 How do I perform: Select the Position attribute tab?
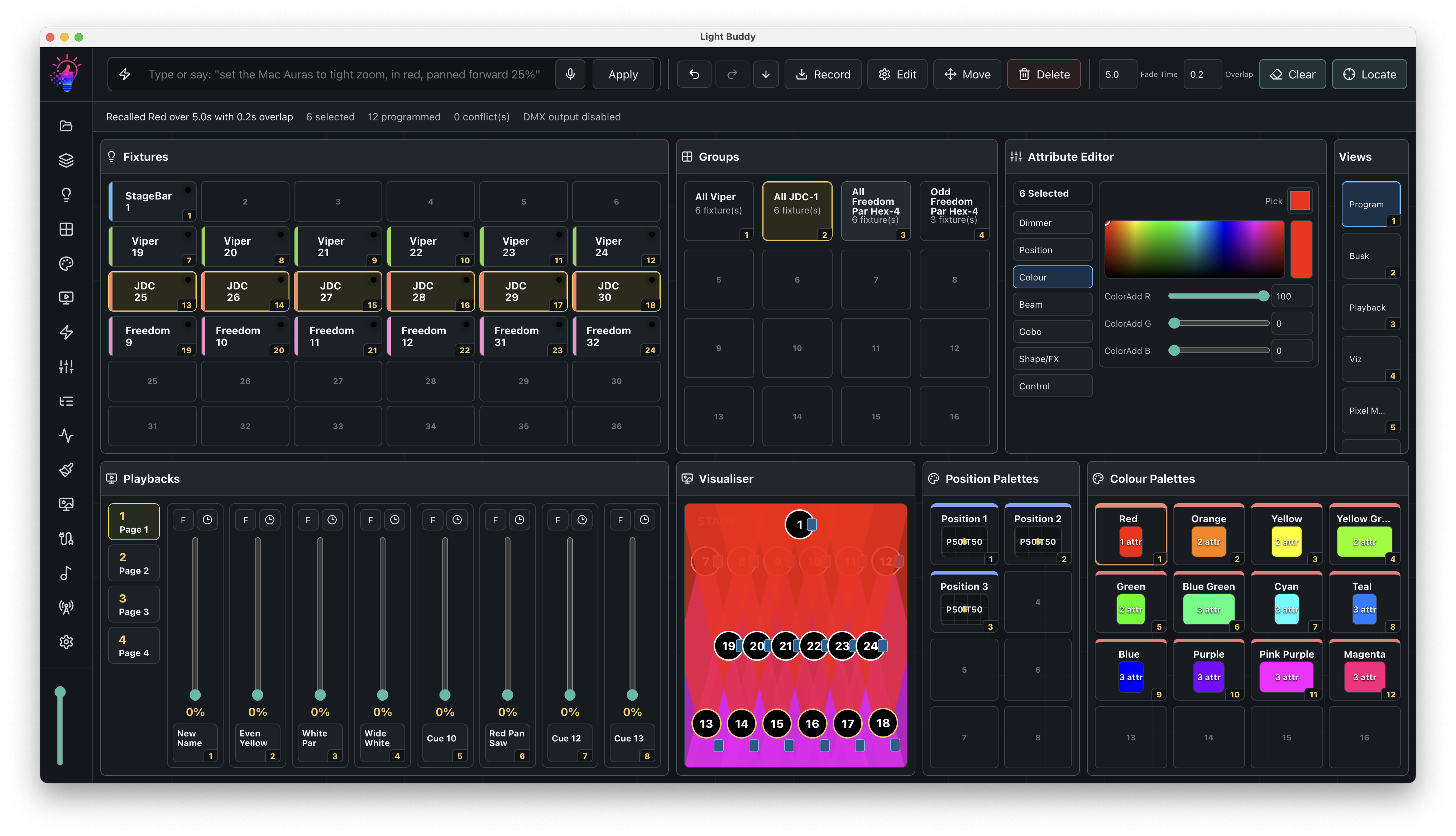[1052, 250]
